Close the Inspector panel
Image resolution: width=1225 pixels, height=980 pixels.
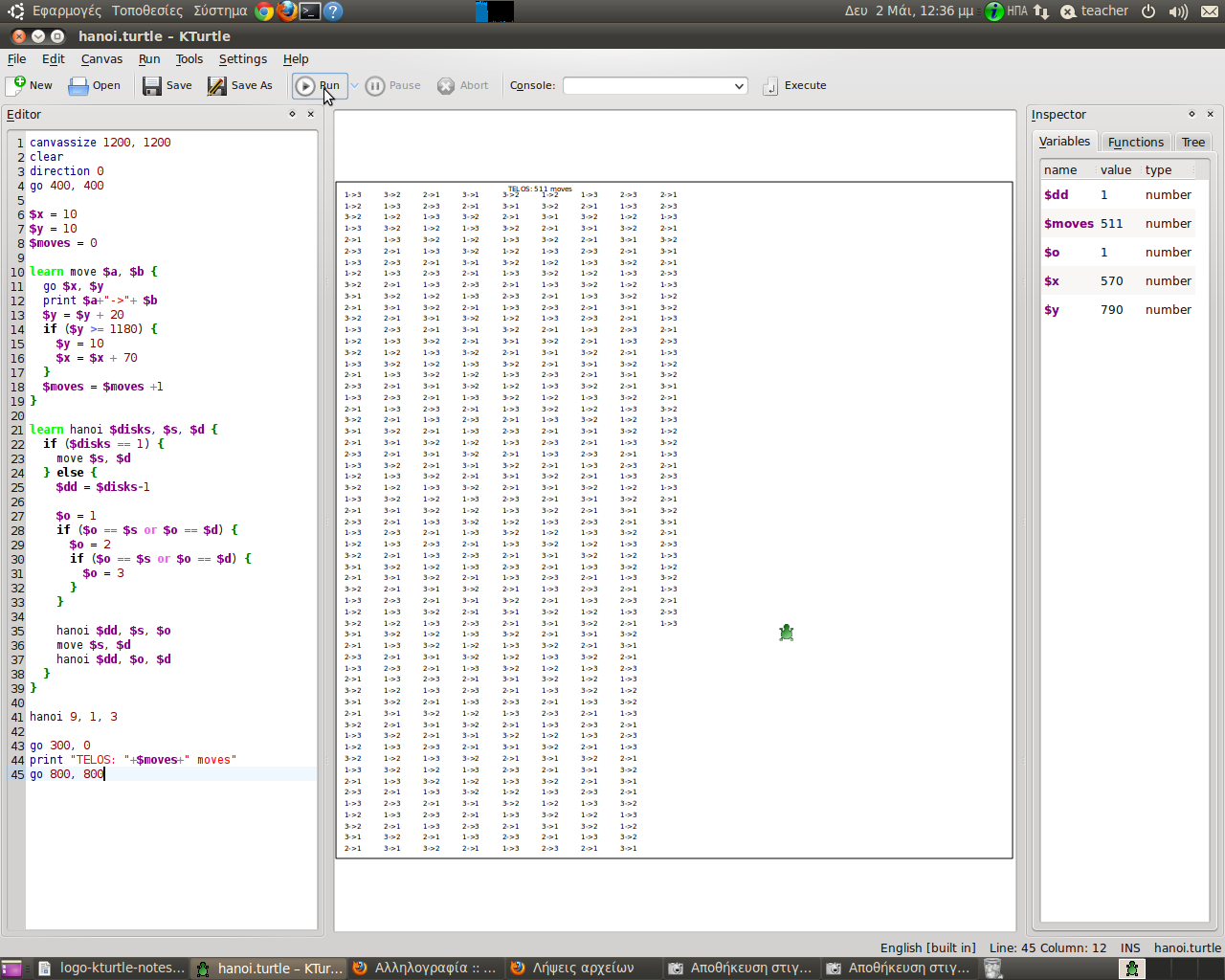click(1211, 114)
